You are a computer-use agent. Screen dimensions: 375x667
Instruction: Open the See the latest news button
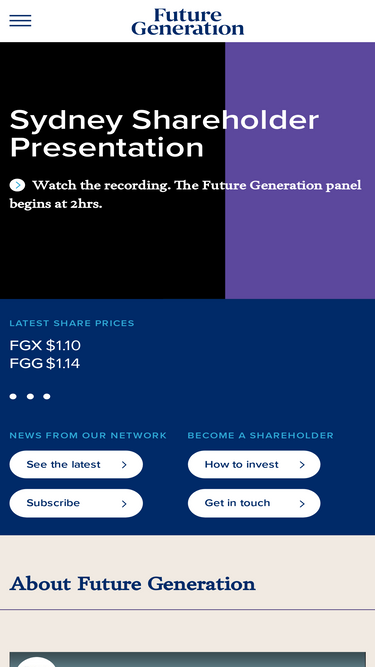click(x=76, y=465)
